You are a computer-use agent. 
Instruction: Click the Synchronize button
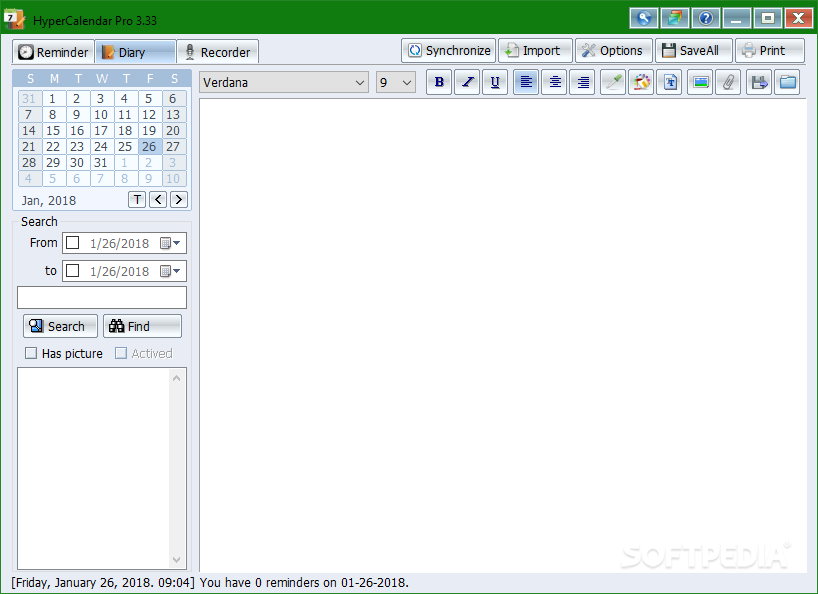pyautogui.click(x=449, y=51)
